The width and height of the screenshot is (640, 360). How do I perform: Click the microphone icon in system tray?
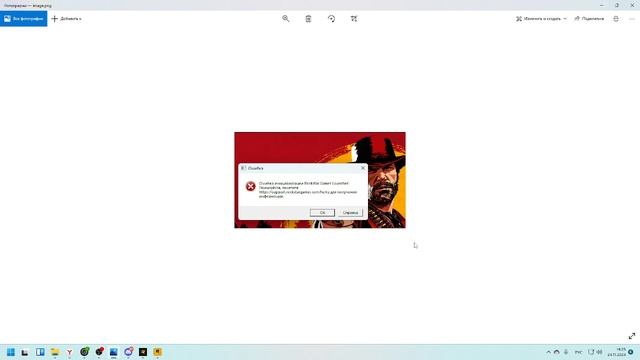[566, 352]
